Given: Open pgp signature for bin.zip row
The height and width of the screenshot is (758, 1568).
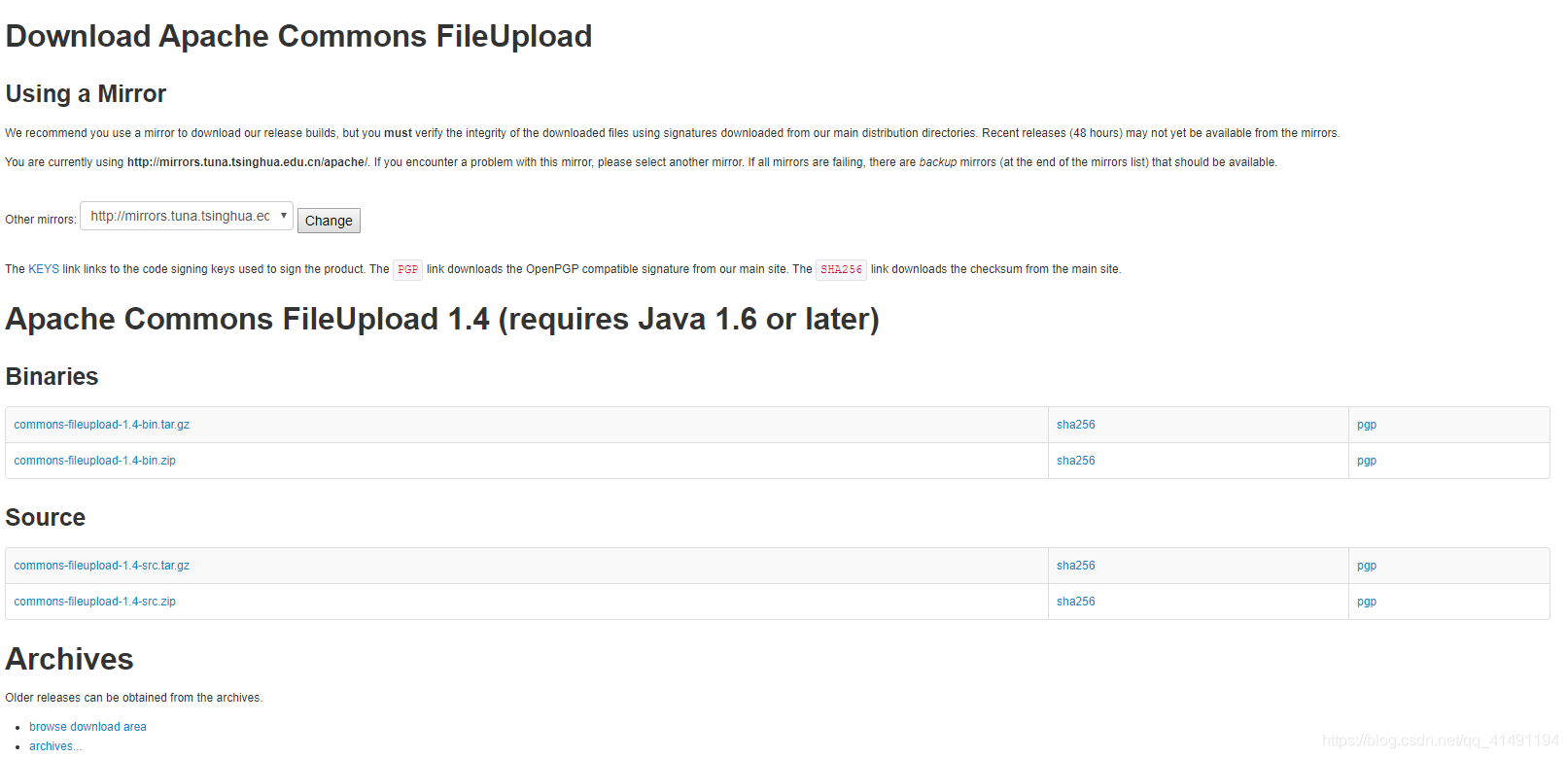Looking at the screenshot, I should 1367,461.
